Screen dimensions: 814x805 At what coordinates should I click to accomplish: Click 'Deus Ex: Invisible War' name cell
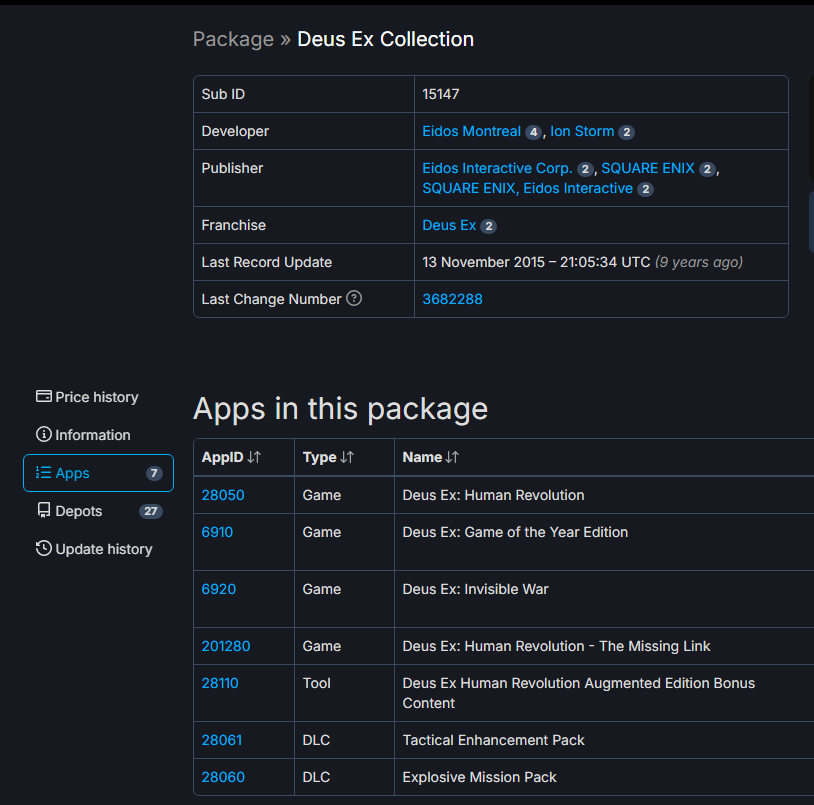(x=475, y=589)
